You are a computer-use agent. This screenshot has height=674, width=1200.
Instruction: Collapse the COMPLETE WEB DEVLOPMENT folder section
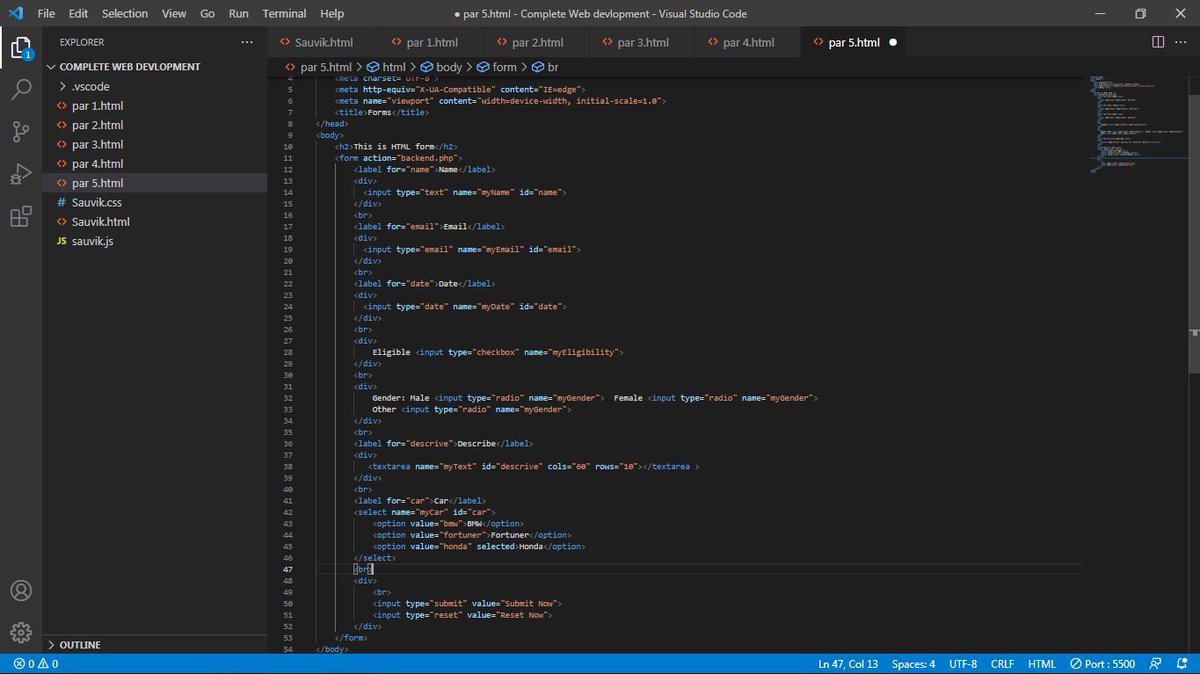tap(155, 67)
